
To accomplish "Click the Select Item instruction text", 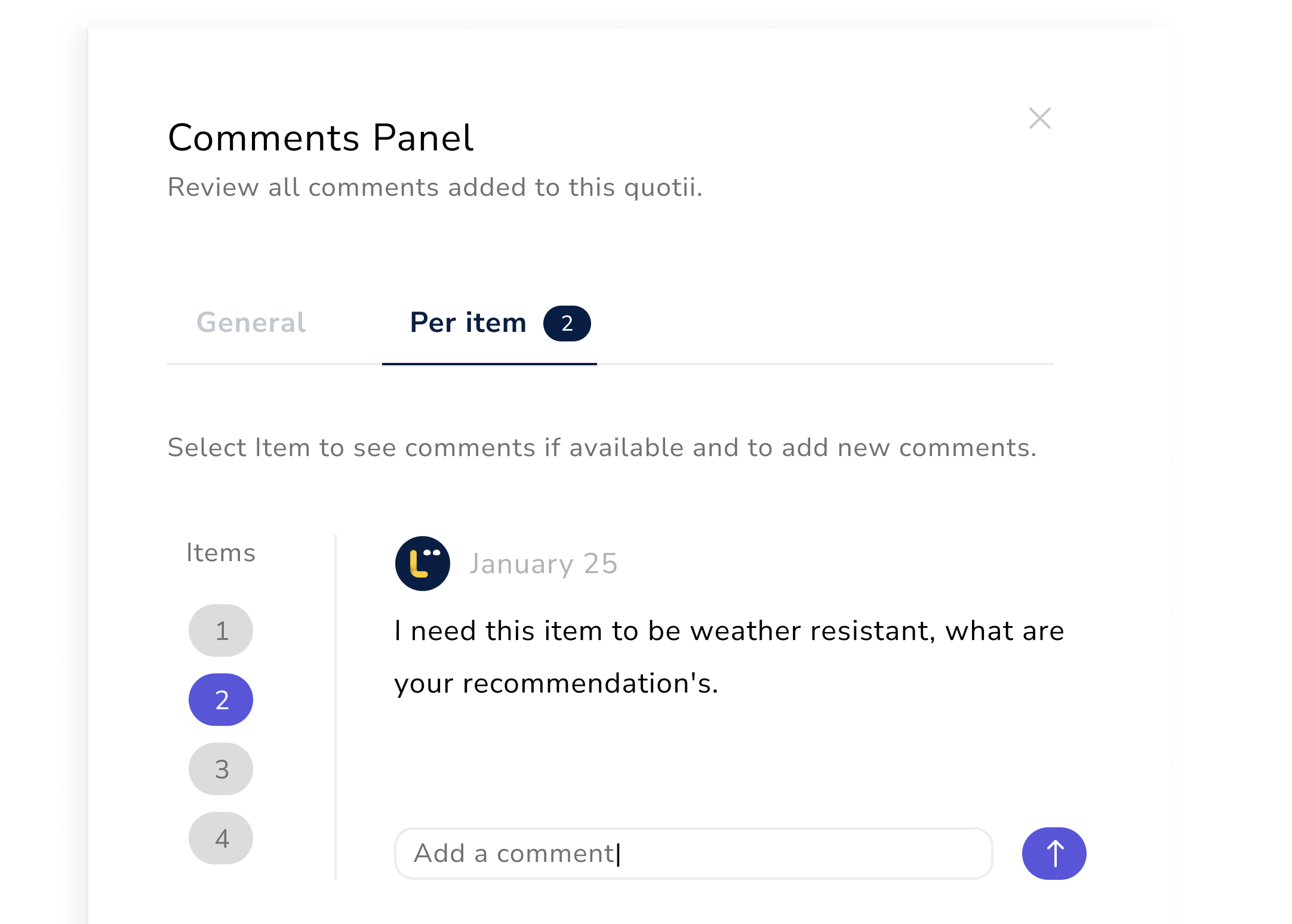I will tap(602, 448).
